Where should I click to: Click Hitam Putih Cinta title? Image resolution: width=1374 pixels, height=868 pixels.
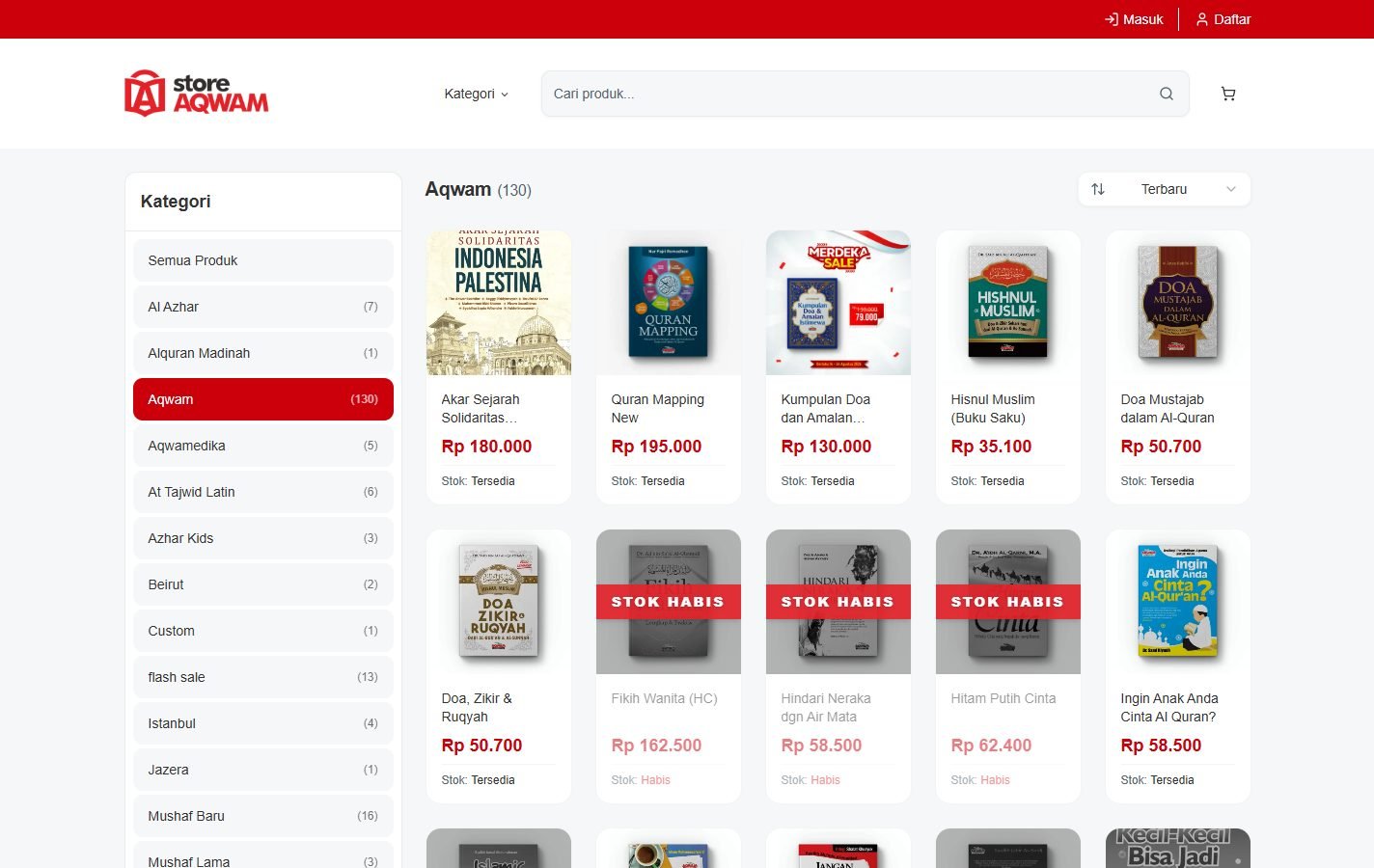tap(1003, 698)
